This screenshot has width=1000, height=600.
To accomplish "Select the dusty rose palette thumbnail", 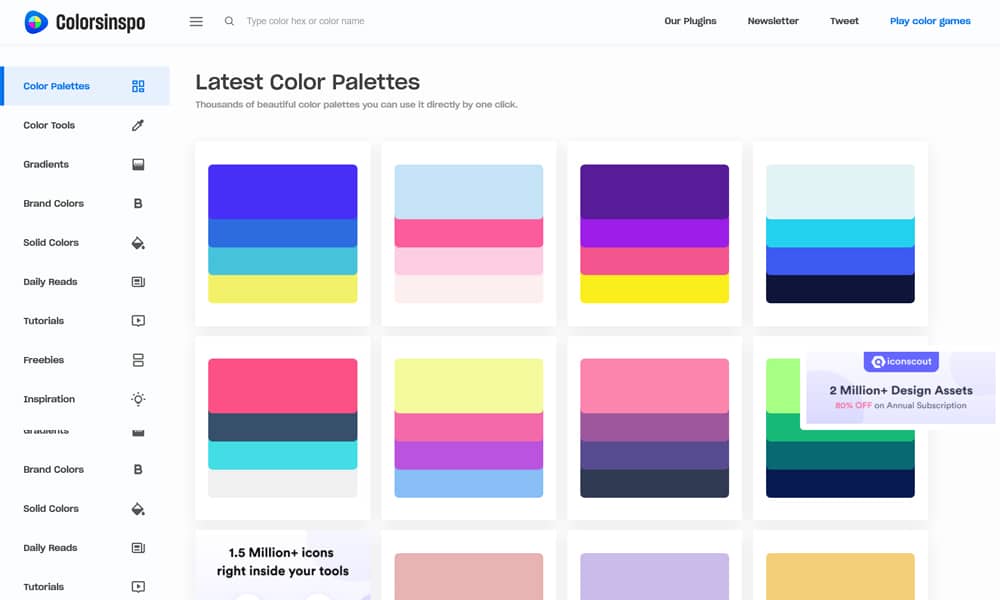I will 469,576.
